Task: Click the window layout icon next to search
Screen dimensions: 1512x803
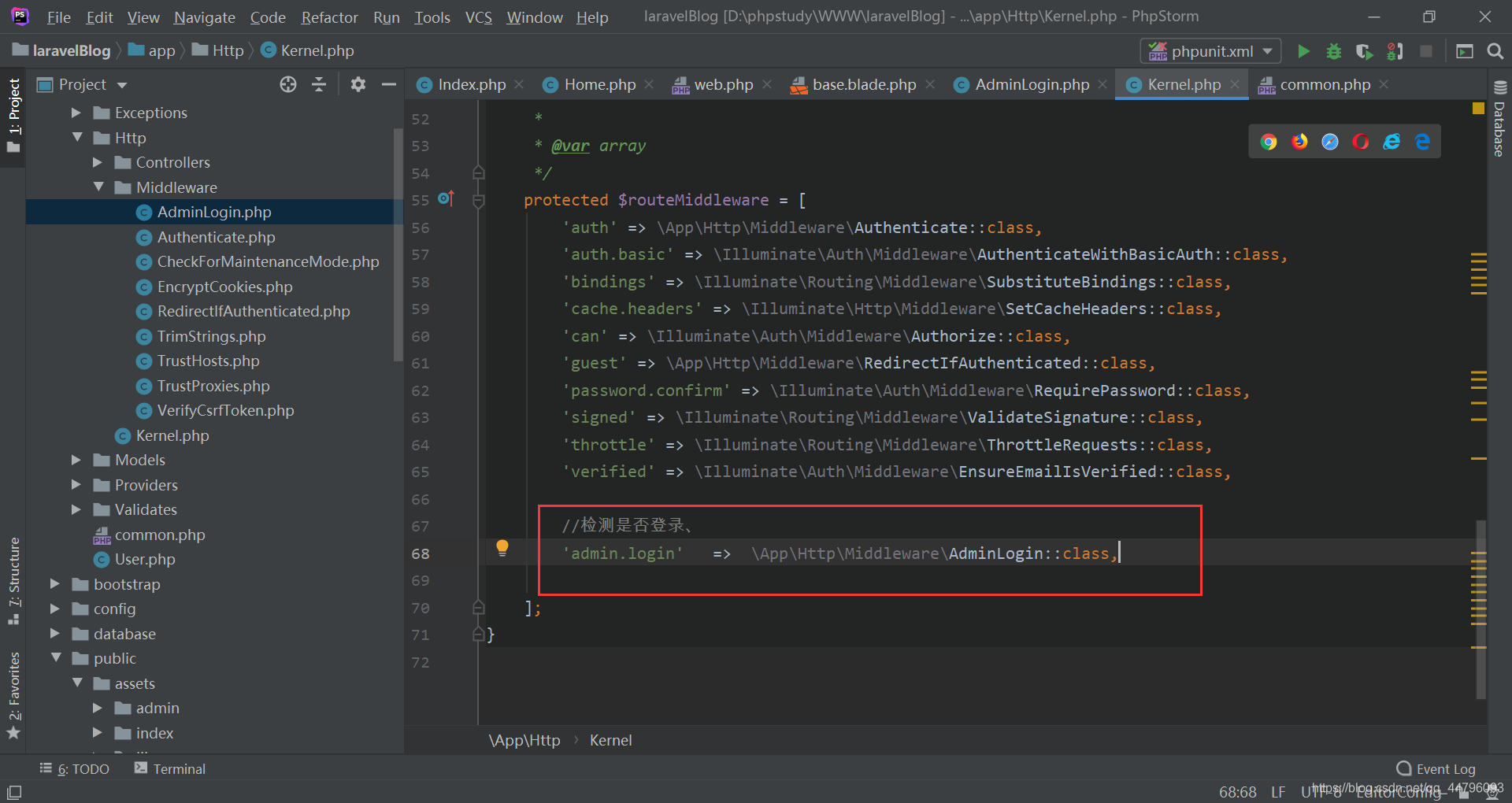Action: click(1464, 51)
